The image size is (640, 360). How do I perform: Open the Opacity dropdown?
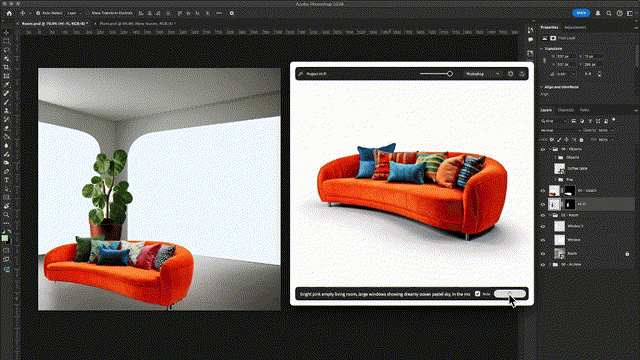tap(611, 131)
